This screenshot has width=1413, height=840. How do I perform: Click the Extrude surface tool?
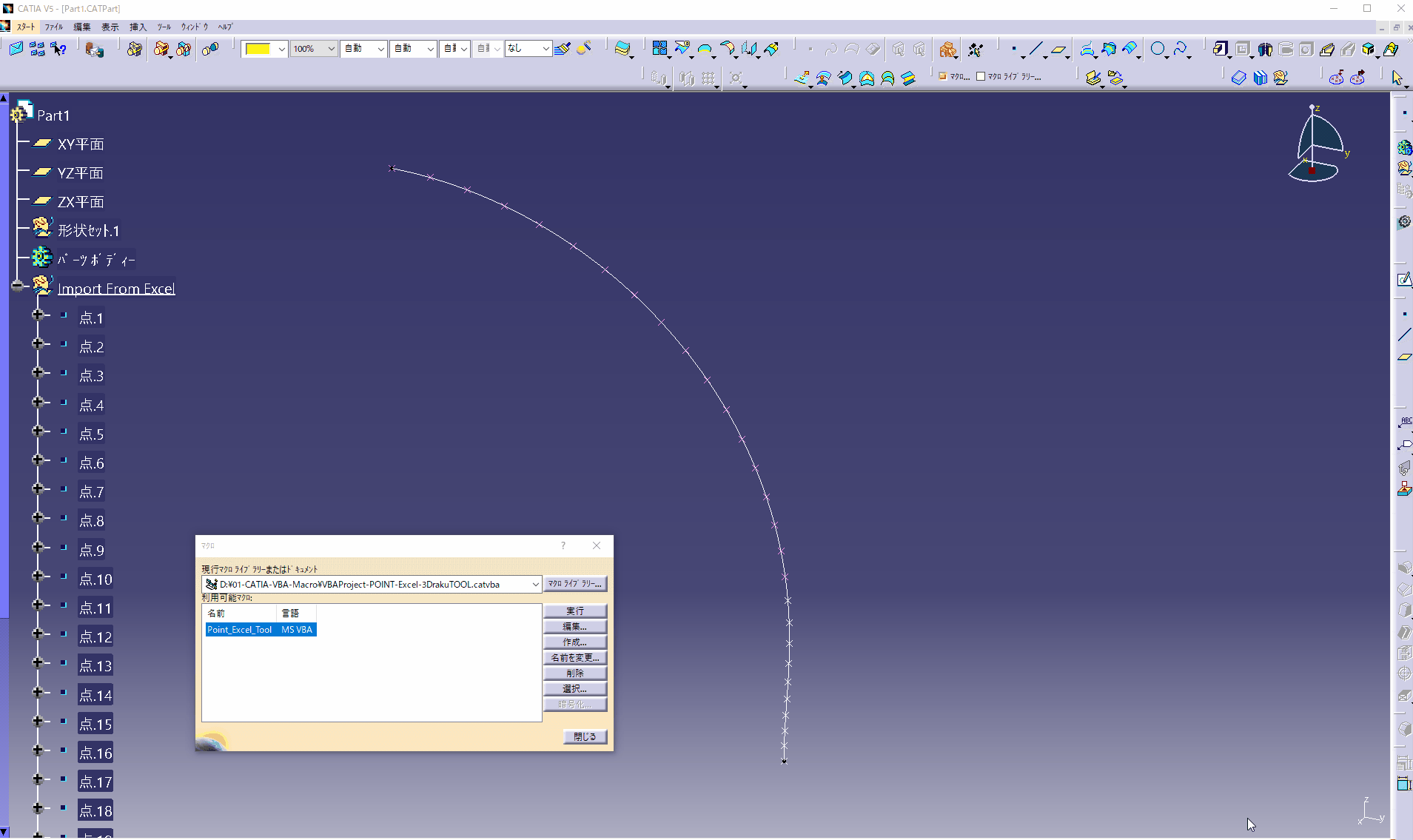tap(1086, 49)
